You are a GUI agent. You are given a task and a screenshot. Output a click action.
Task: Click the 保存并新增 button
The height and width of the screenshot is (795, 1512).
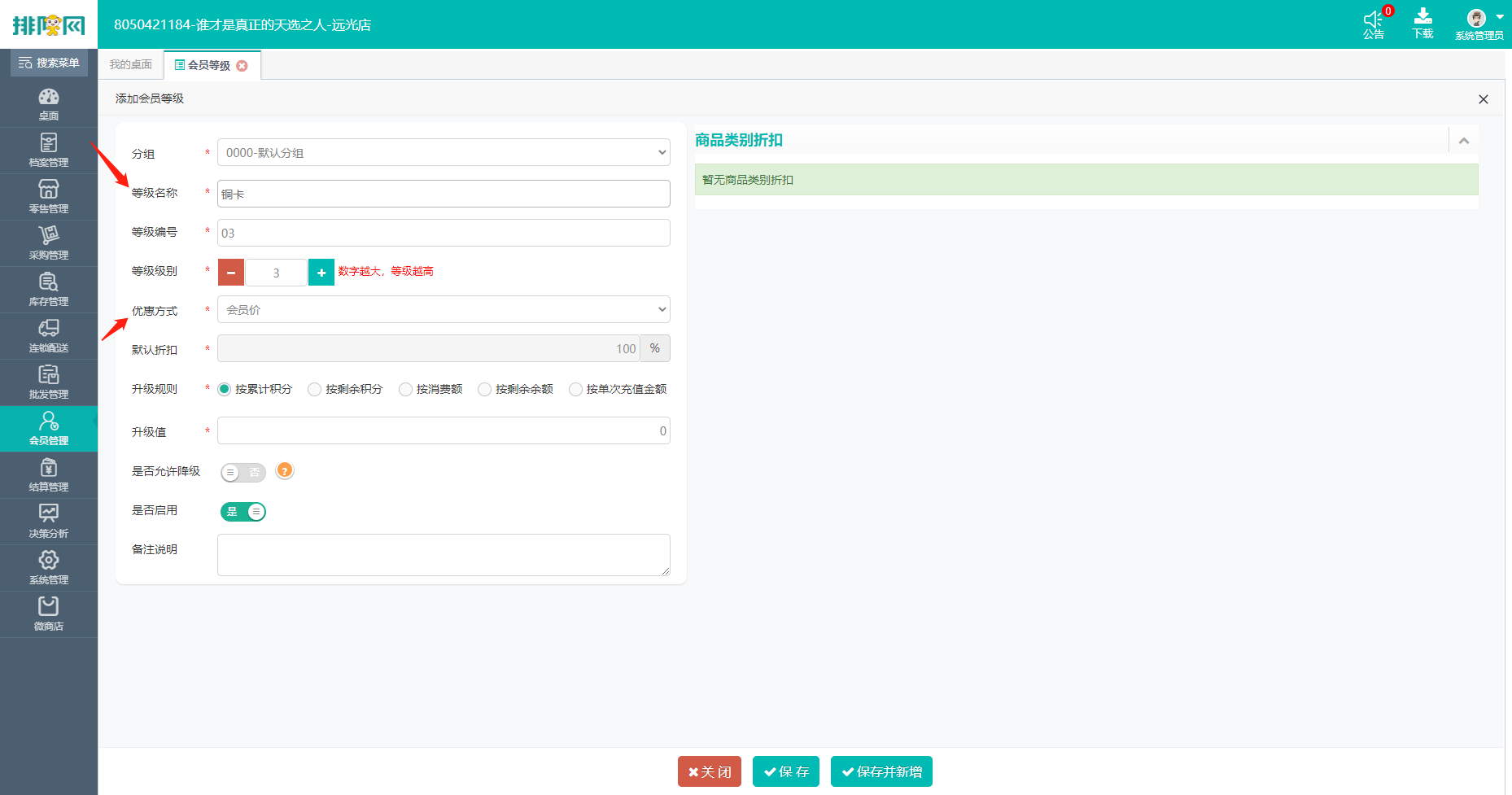881,771
